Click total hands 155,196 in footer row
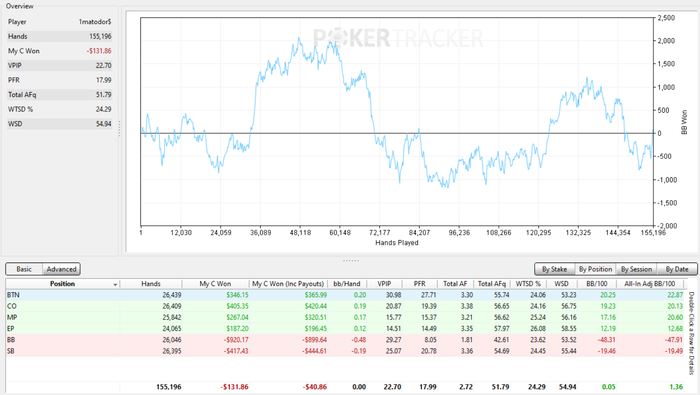The height and width of the screenshot is (395, 700). click(x=169, y=387)
